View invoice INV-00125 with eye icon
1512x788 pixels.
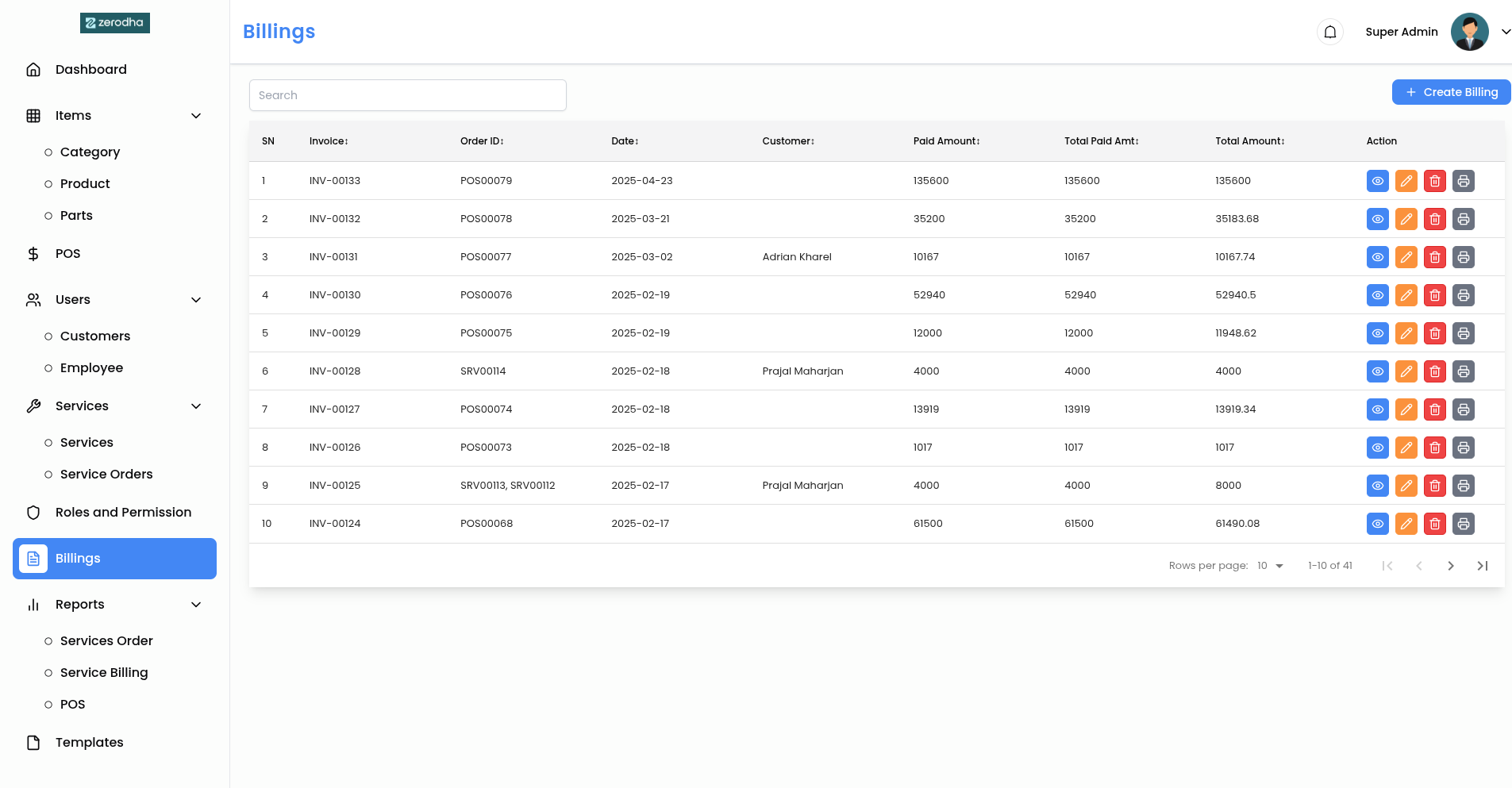(x=1377, y=486)
